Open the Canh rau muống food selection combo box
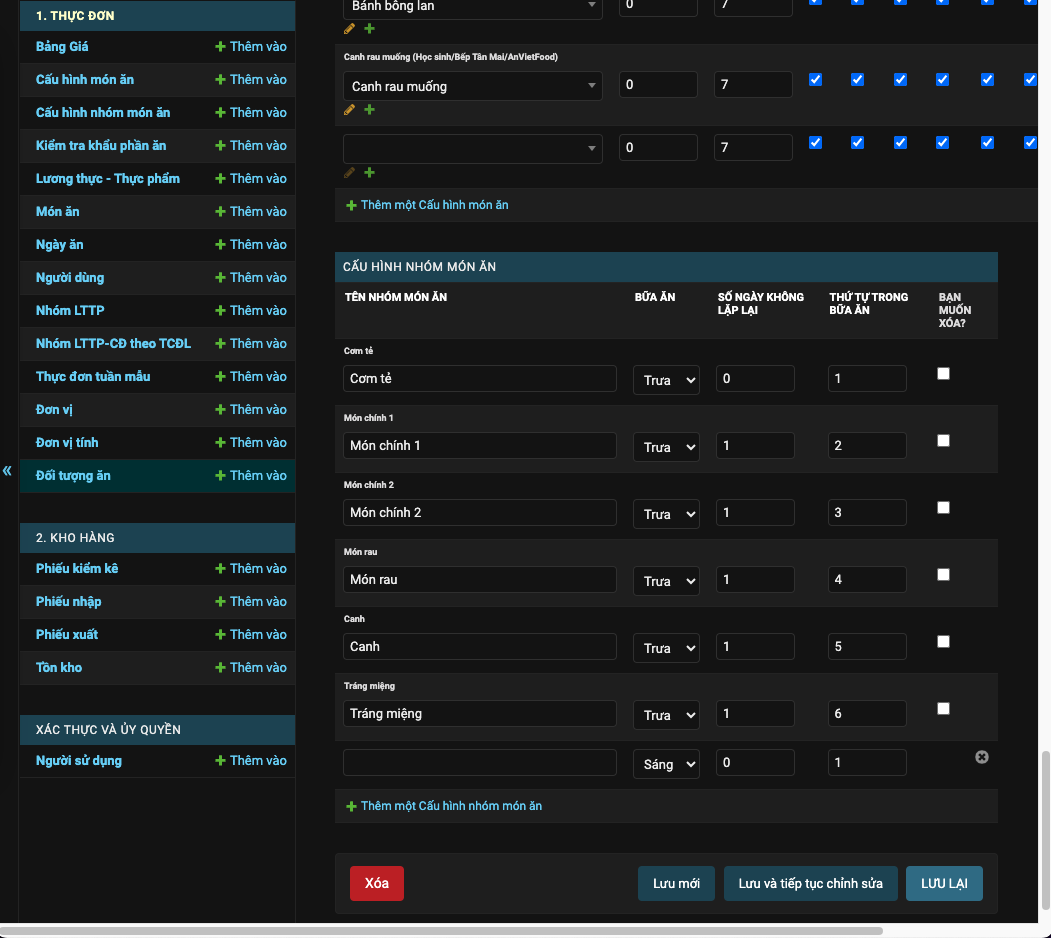1051x938 pixels. [472, 86]
